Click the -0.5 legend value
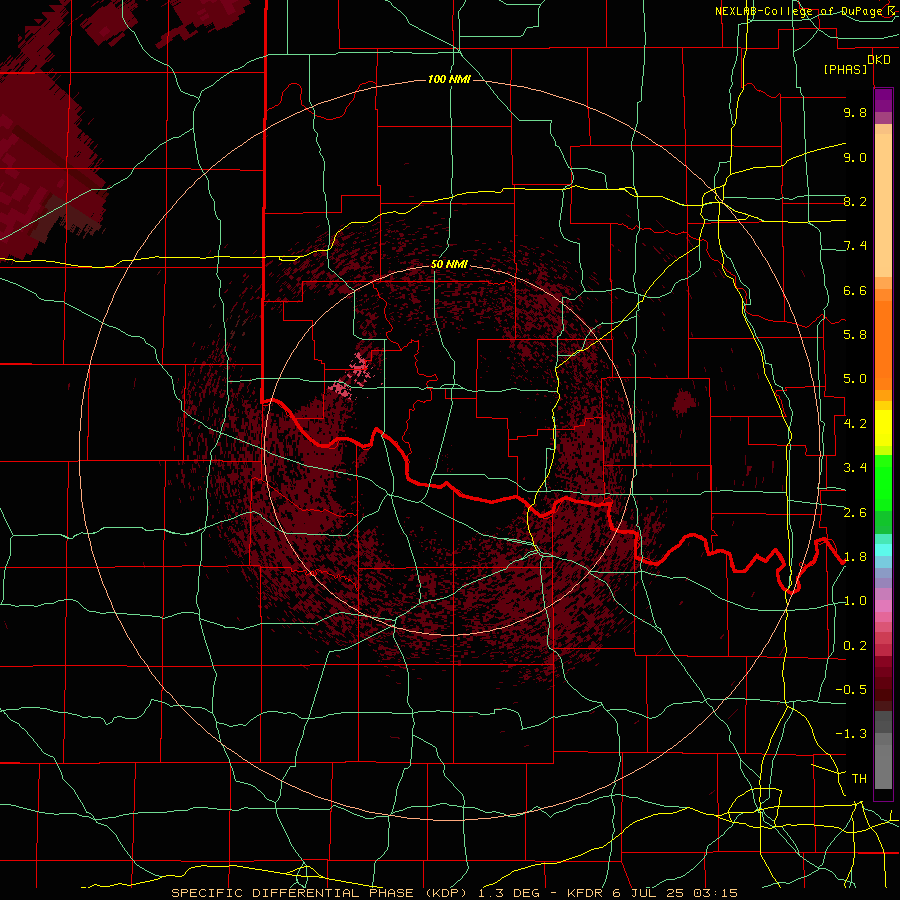 tap(851, 690)
